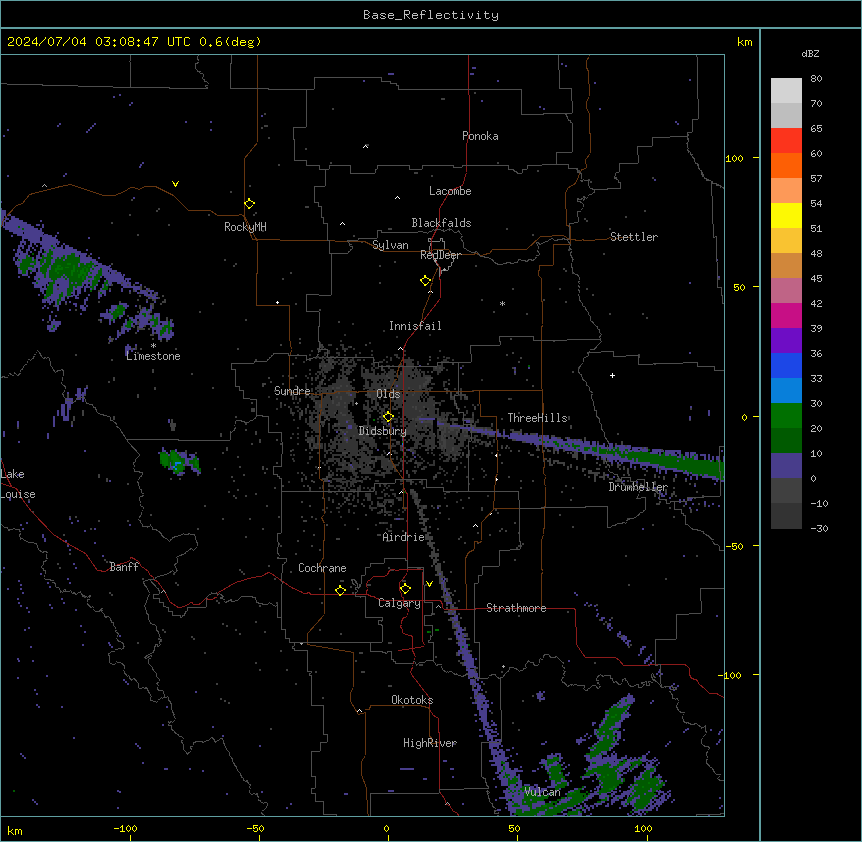
Task: Click the Airdrie city label
Action: [404, 537]
